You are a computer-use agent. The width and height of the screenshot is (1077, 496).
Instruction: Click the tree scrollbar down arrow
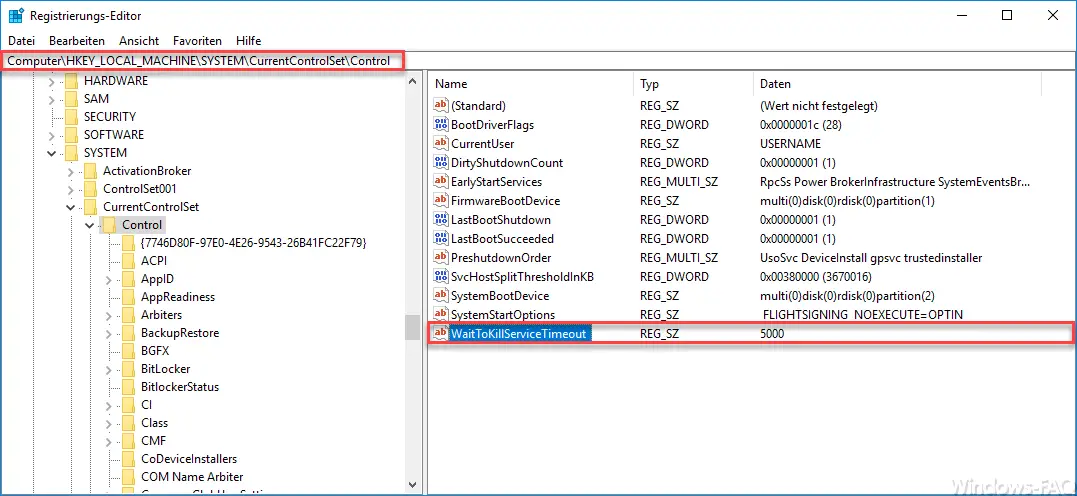[412, 484]
